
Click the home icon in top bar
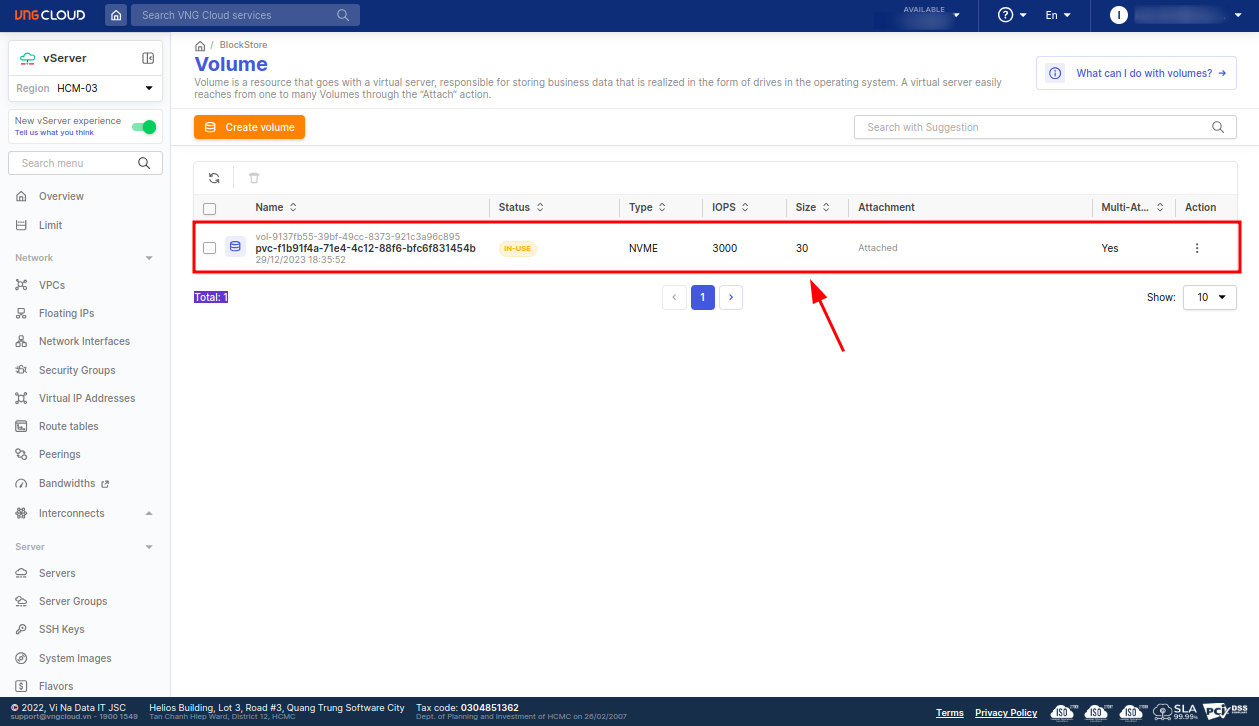point(117,15)
